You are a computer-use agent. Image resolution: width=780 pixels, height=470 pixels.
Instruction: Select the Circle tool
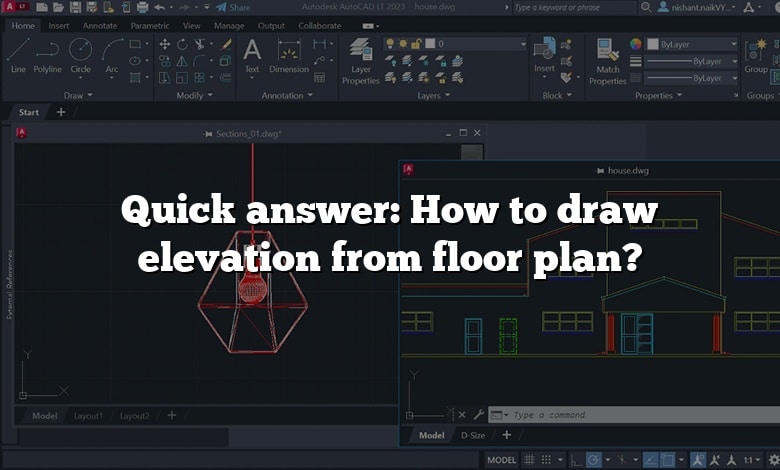pyautogui.click(x=80, y=55)
